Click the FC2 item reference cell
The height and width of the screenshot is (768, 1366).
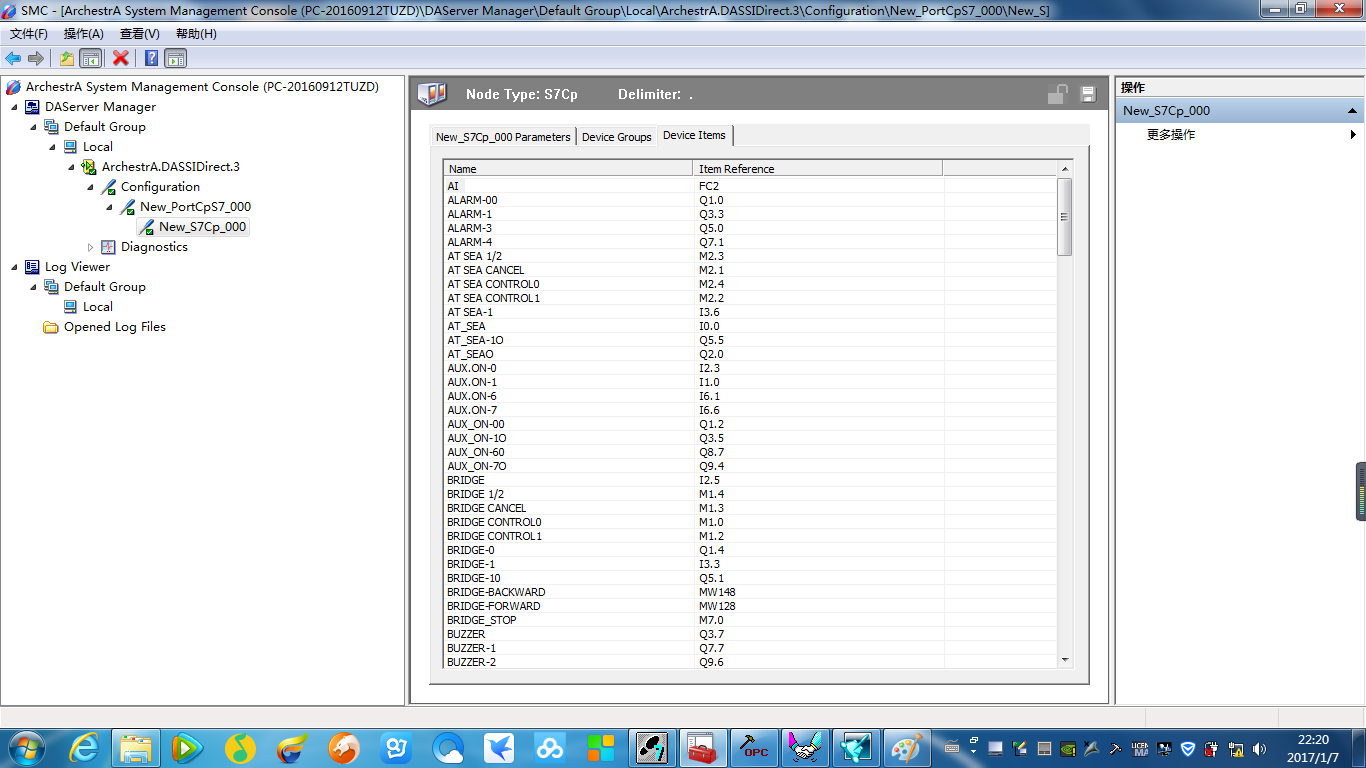[709, 186]
